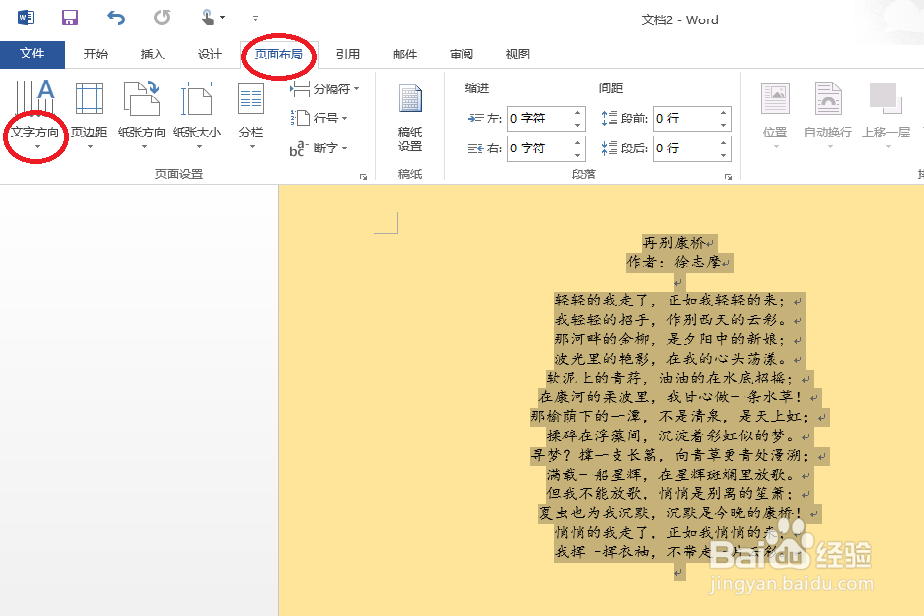
Task: Increase the 段后 spacing value
Action: 724,142
